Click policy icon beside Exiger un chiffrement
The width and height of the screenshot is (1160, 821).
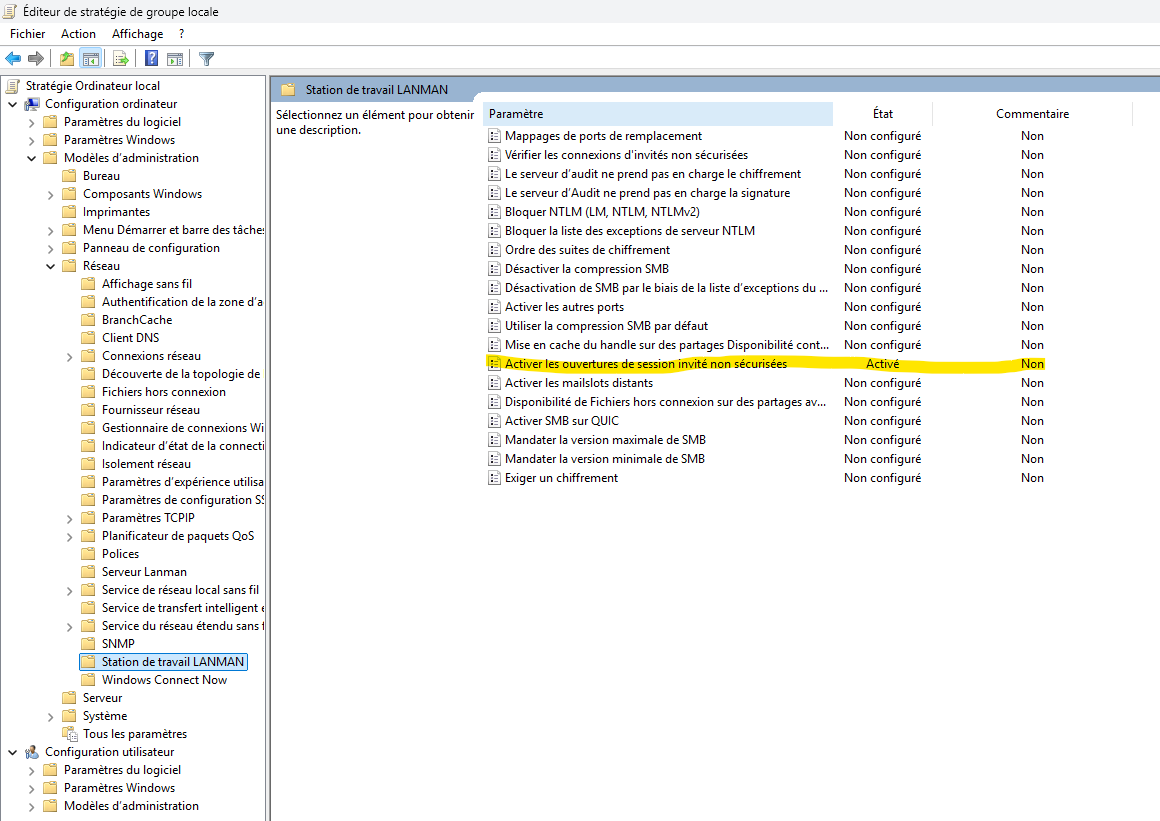494,478
